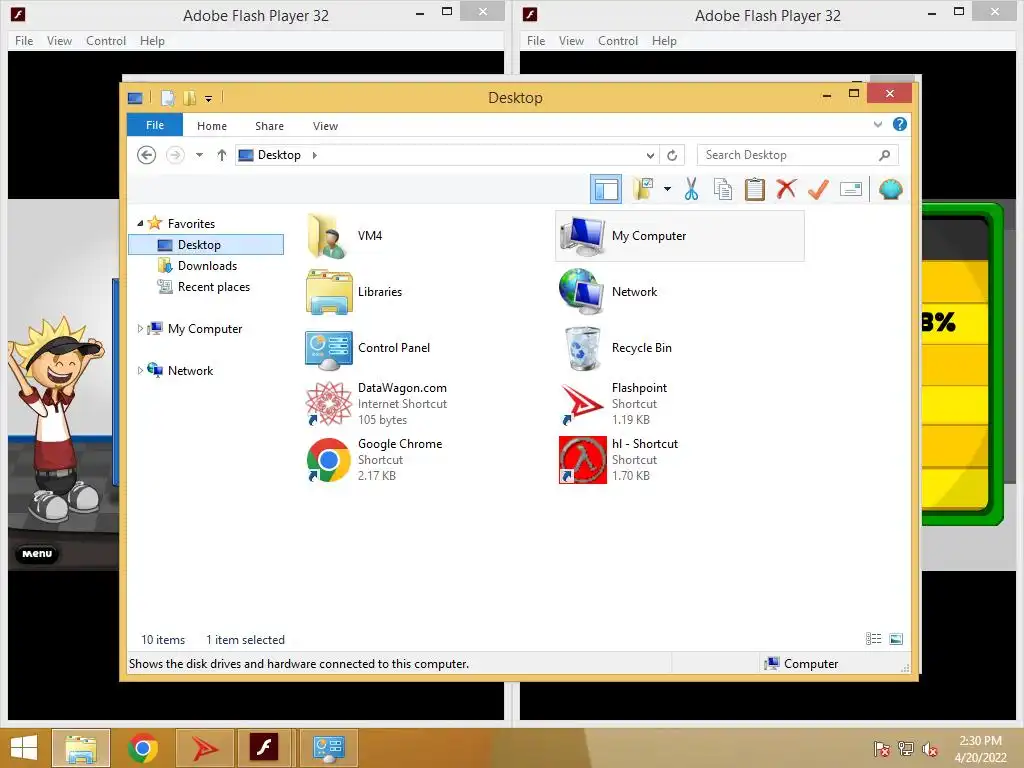Expand the ribbon with the chevron
The width and height of the screenshot is (1024, 768).
(x=878, y=124)
